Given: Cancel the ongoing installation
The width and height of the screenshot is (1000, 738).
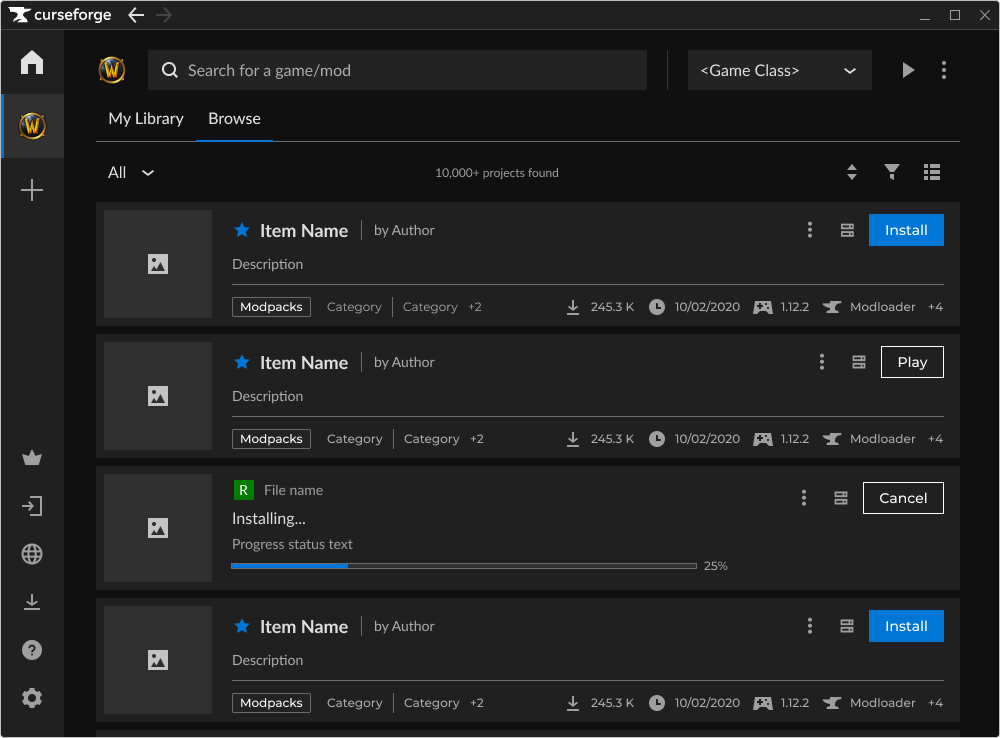Looking at the screenshot, I should pos(903,498).
